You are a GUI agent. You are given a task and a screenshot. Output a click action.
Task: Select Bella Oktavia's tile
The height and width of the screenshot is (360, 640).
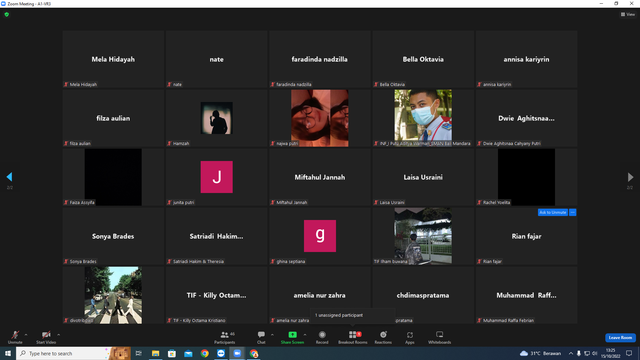click(x=423, y=59)
